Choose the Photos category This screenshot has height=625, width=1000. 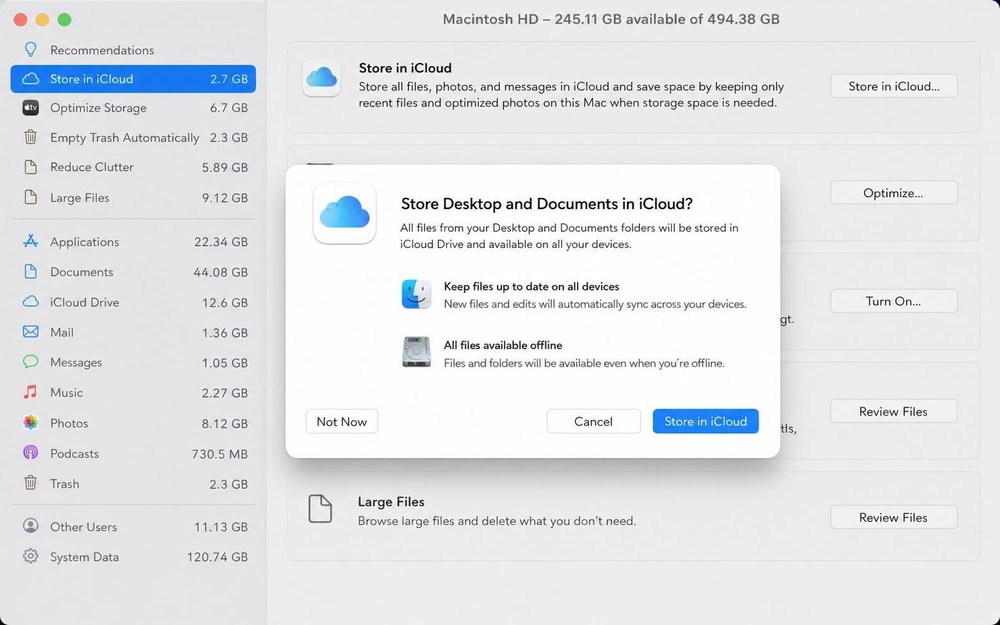[133, 422]
